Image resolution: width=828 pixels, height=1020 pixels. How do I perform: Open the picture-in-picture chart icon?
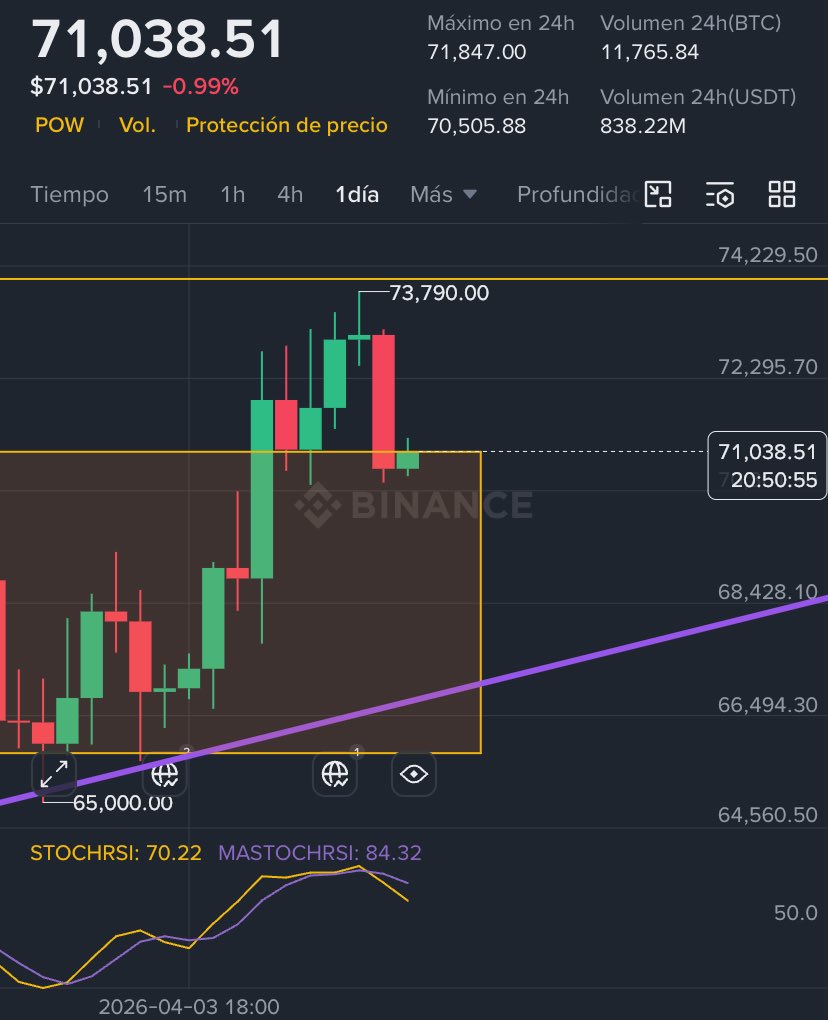click(x=658, y=194)
